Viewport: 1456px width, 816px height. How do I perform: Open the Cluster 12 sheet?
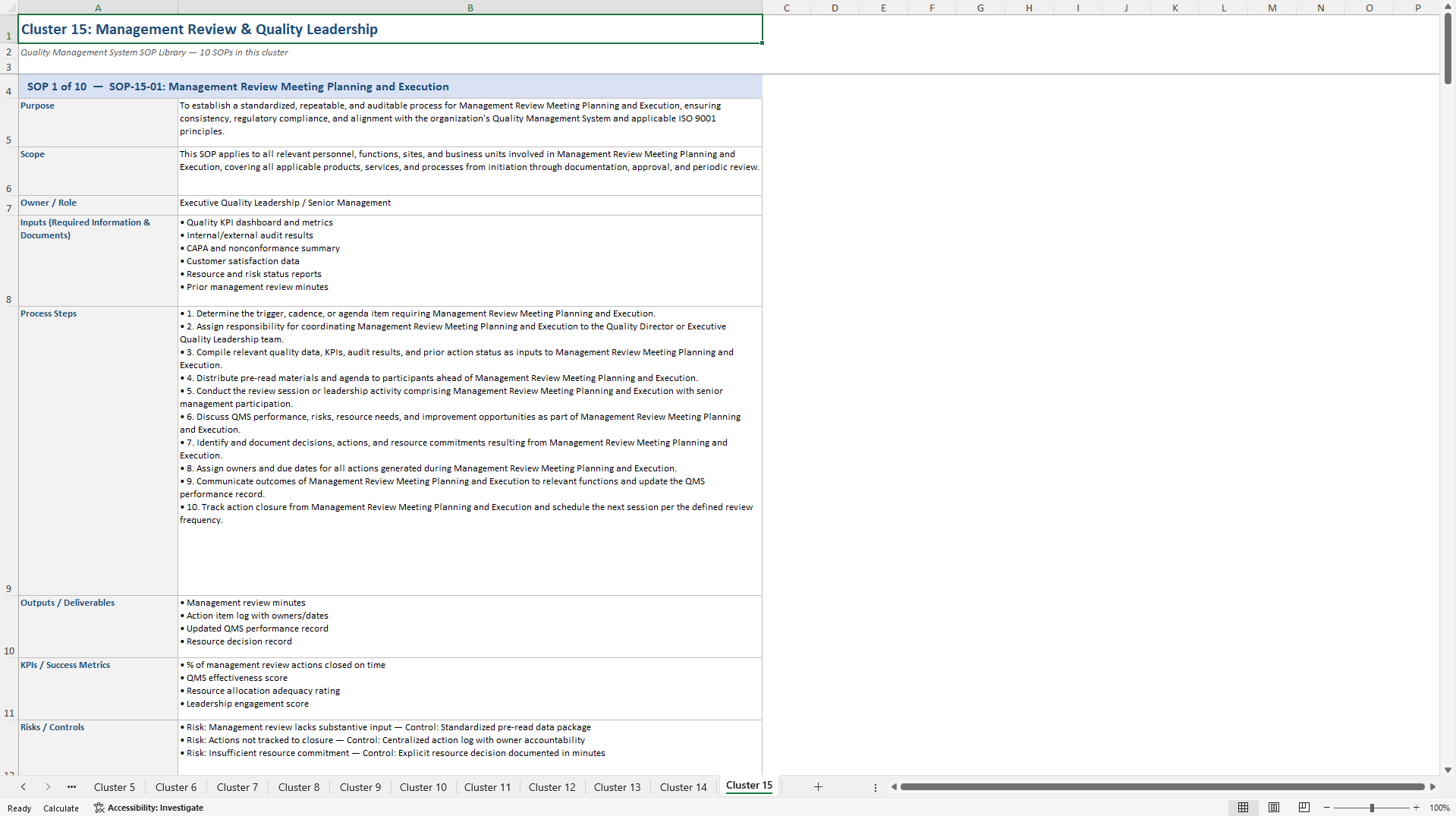tap(552, 787)
